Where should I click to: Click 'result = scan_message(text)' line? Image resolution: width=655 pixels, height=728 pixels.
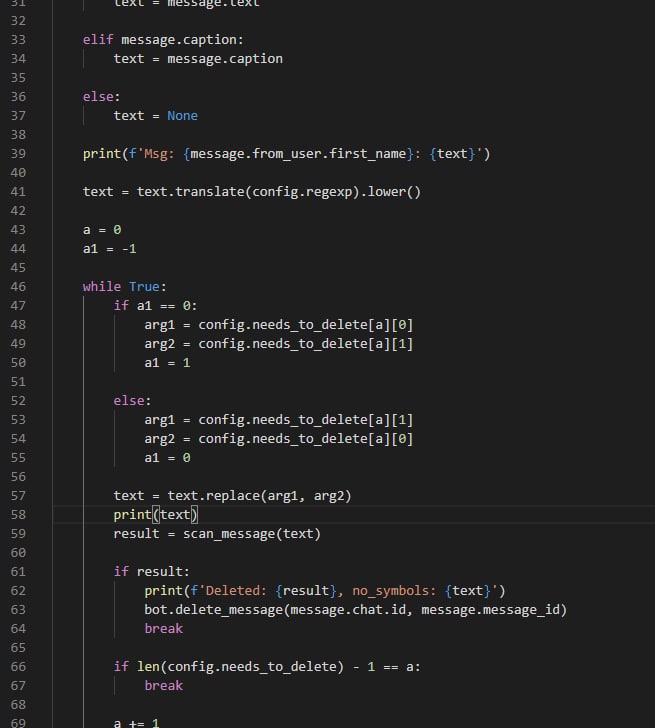tap(217, 534)
